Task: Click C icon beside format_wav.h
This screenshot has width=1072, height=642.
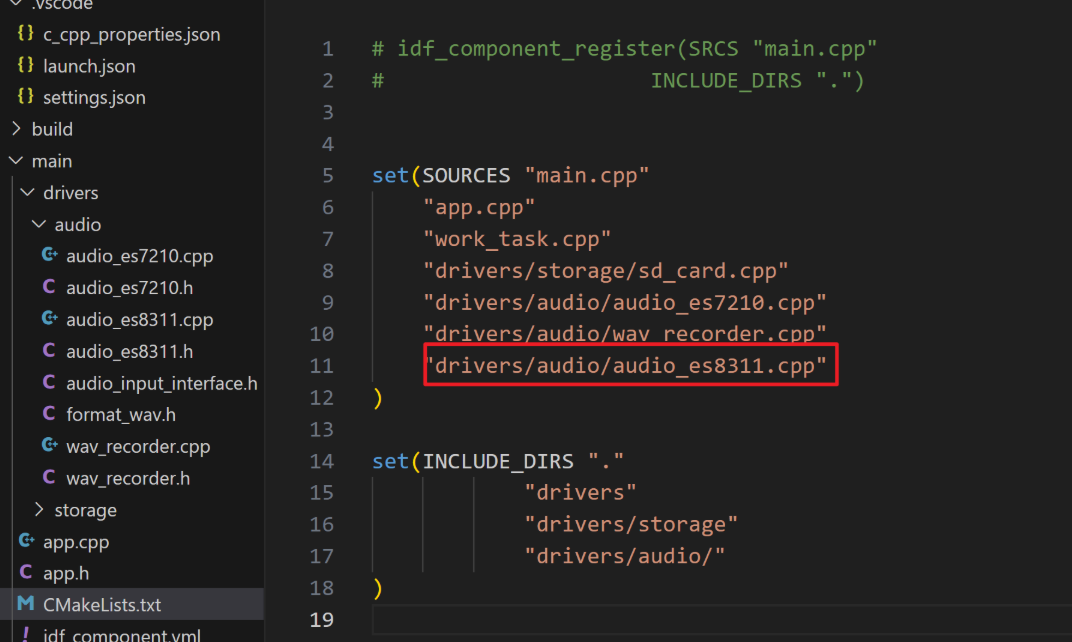Action: (x=49, y=414)
